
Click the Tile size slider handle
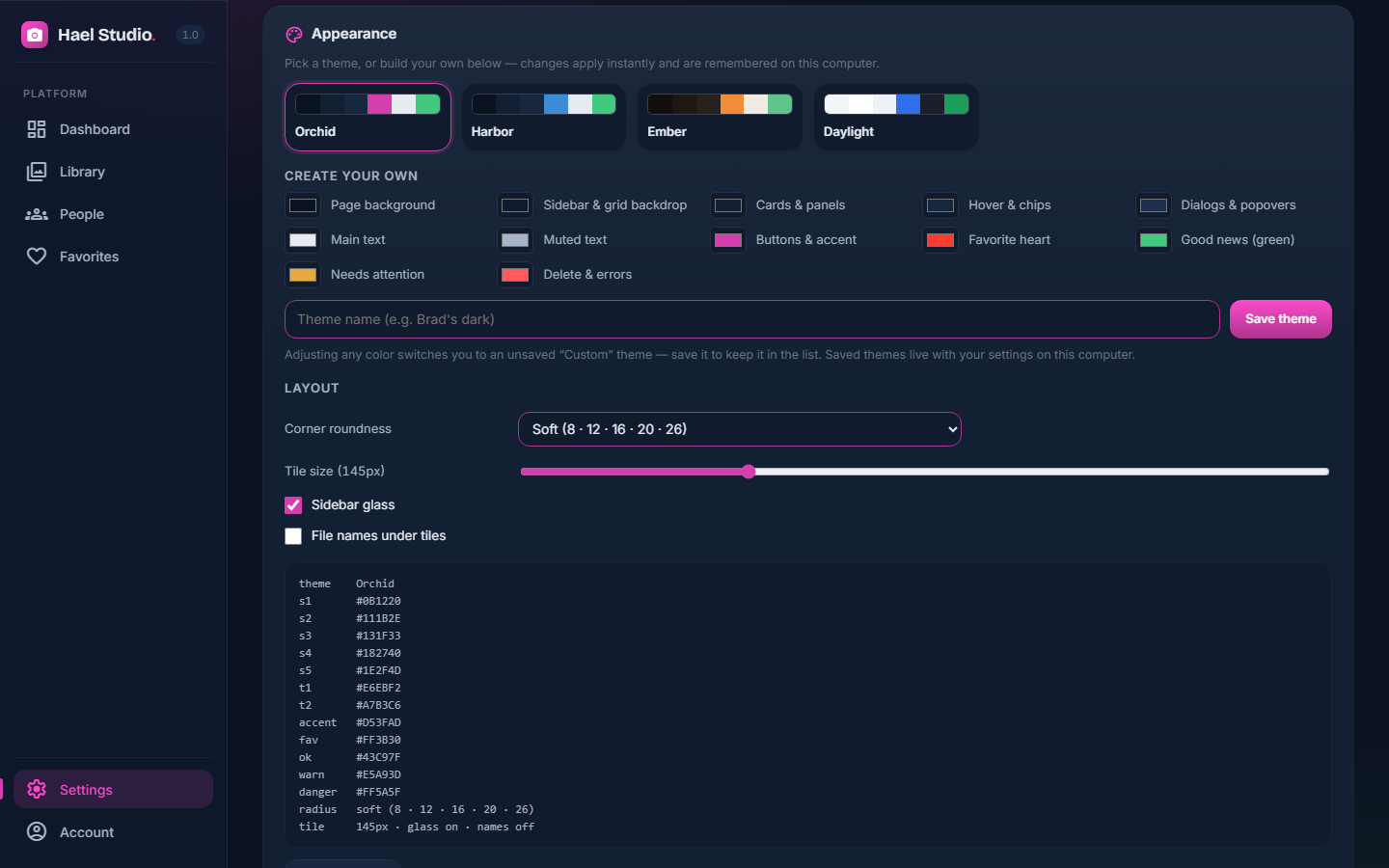749,472
